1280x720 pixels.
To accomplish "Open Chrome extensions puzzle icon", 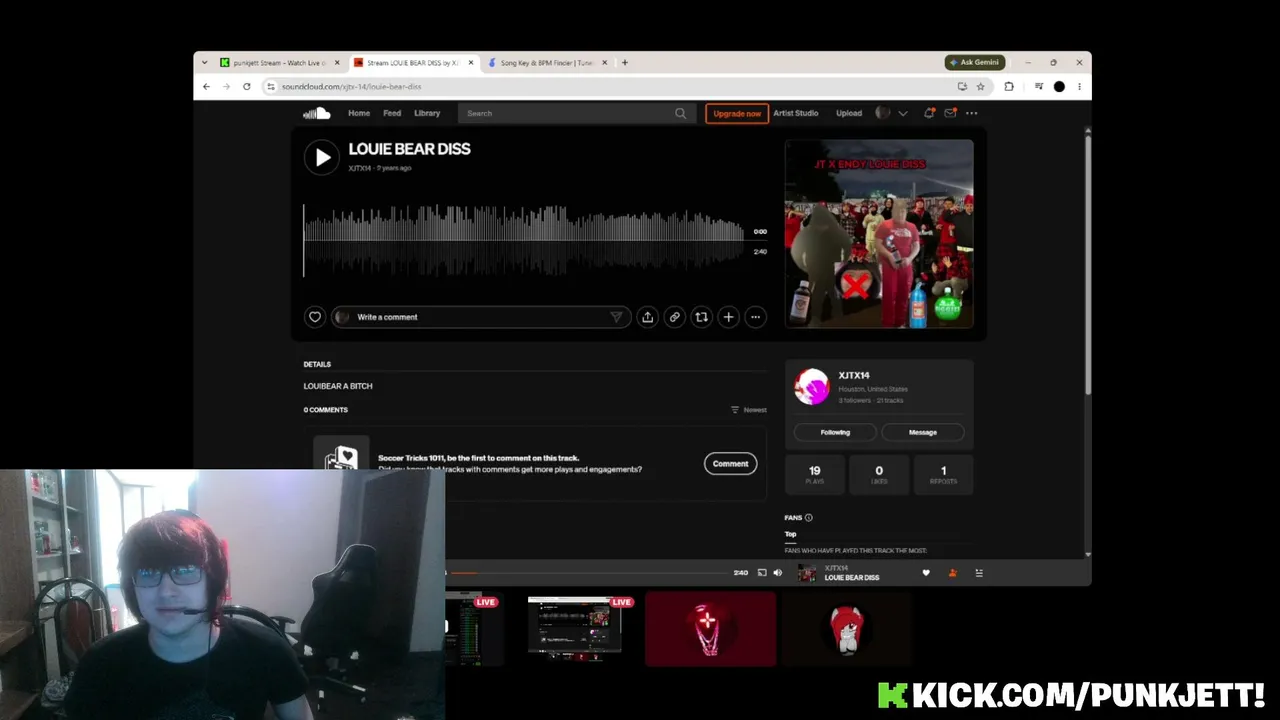I will (1009, 87).
